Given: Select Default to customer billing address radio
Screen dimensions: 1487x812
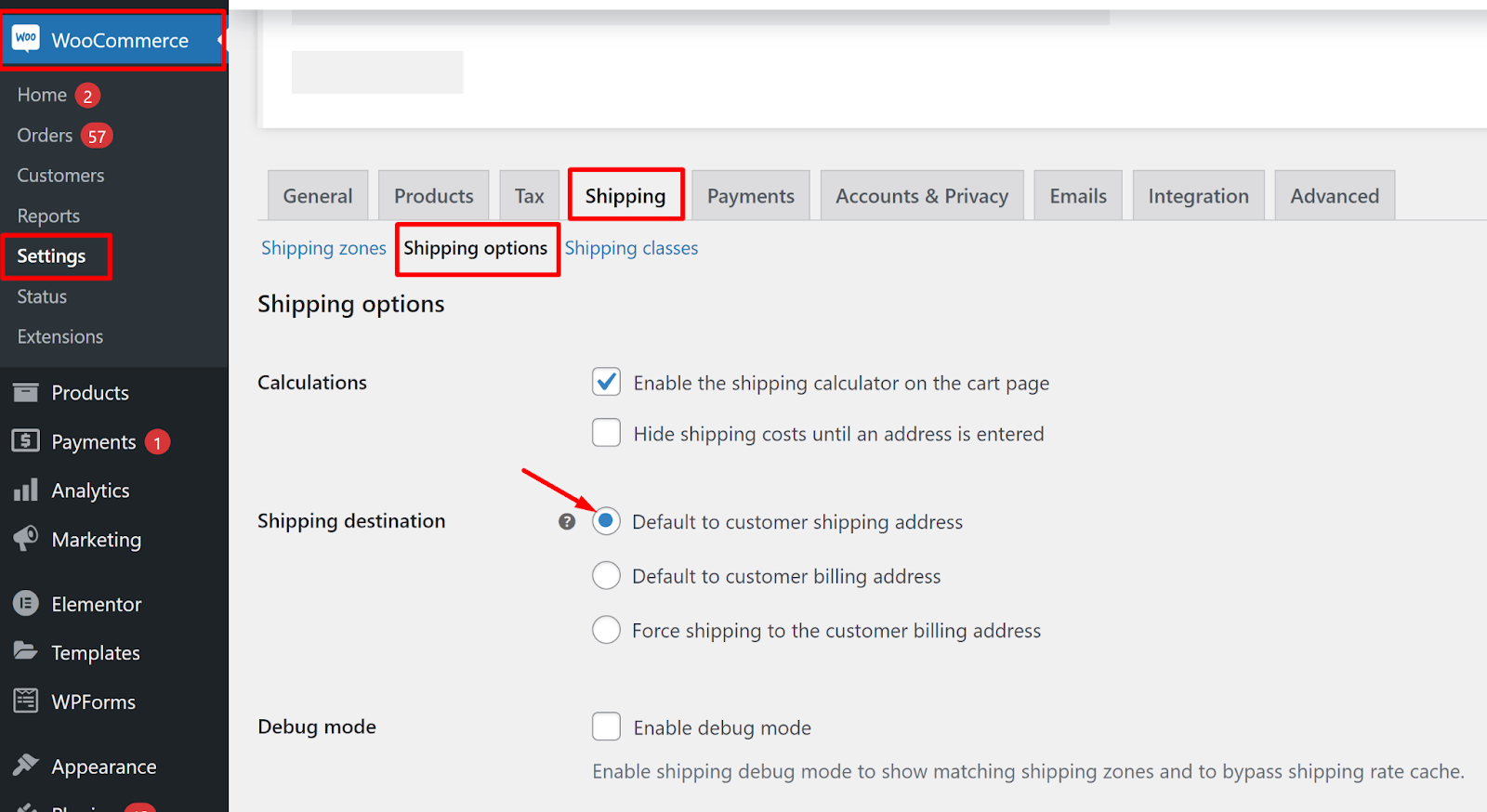Looking at the screenshot, I should pyautogui.click(x=606, y=575).
